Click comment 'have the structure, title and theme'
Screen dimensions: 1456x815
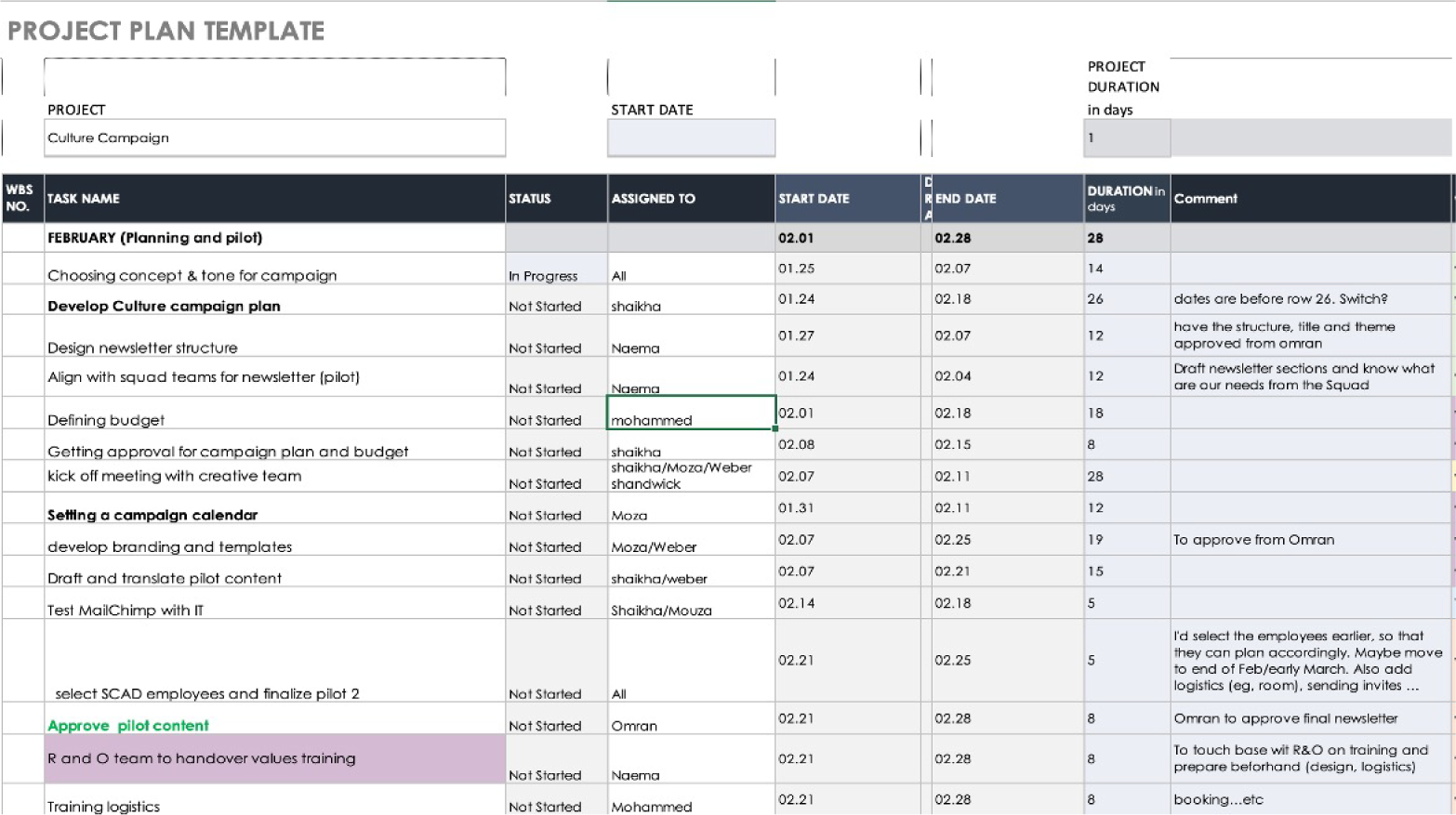[1311, 335]
